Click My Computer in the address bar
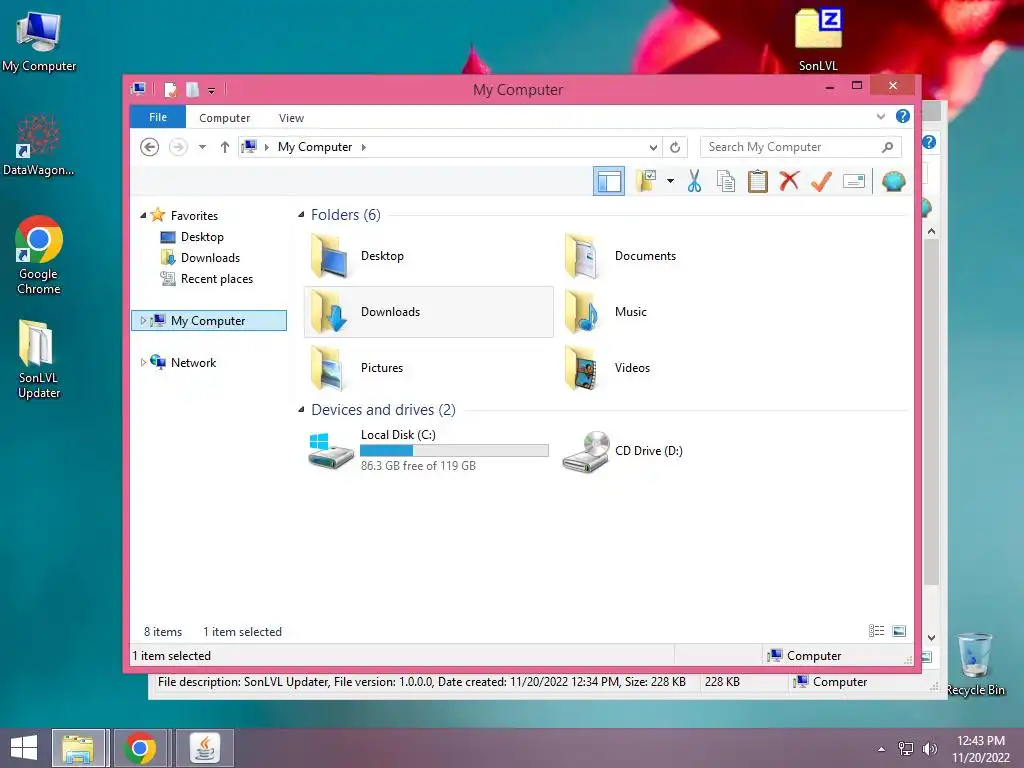Image resolution: width=1024 pixels, height=768 pixels. [315, 147]
